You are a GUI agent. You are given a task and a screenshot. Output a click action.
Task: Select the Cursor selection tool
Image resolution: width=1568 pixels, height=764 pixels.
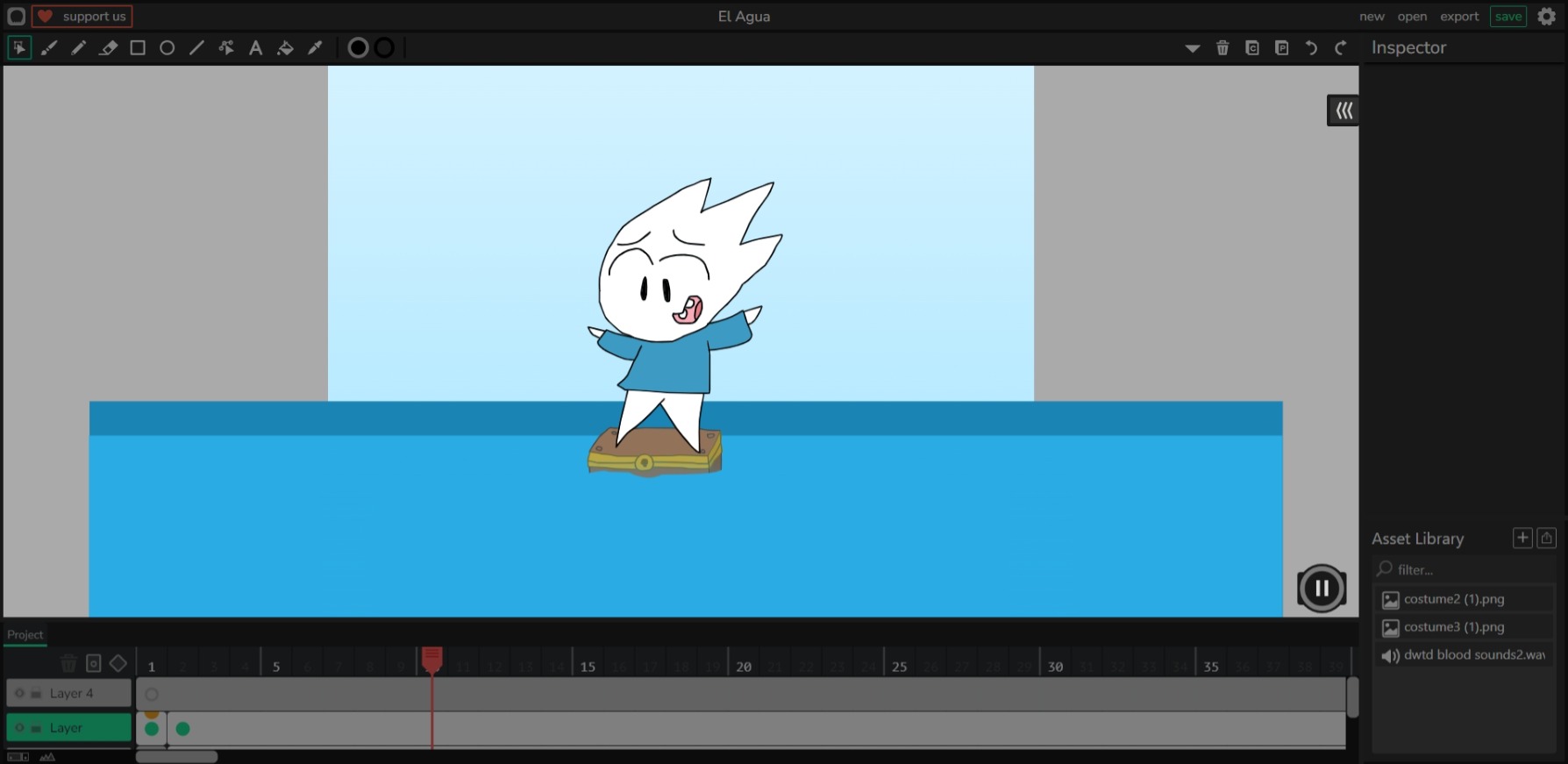(19, 47)
